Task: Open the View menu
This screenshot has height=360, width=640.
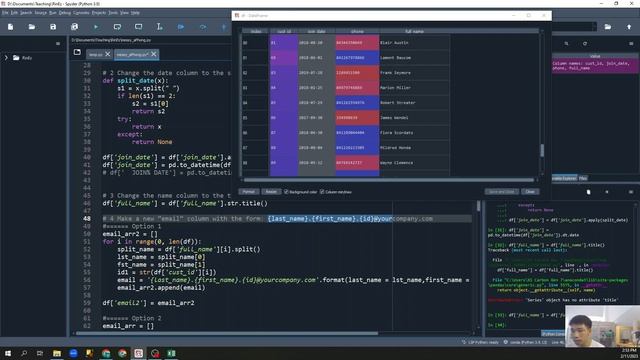Action: click(124, 13)
